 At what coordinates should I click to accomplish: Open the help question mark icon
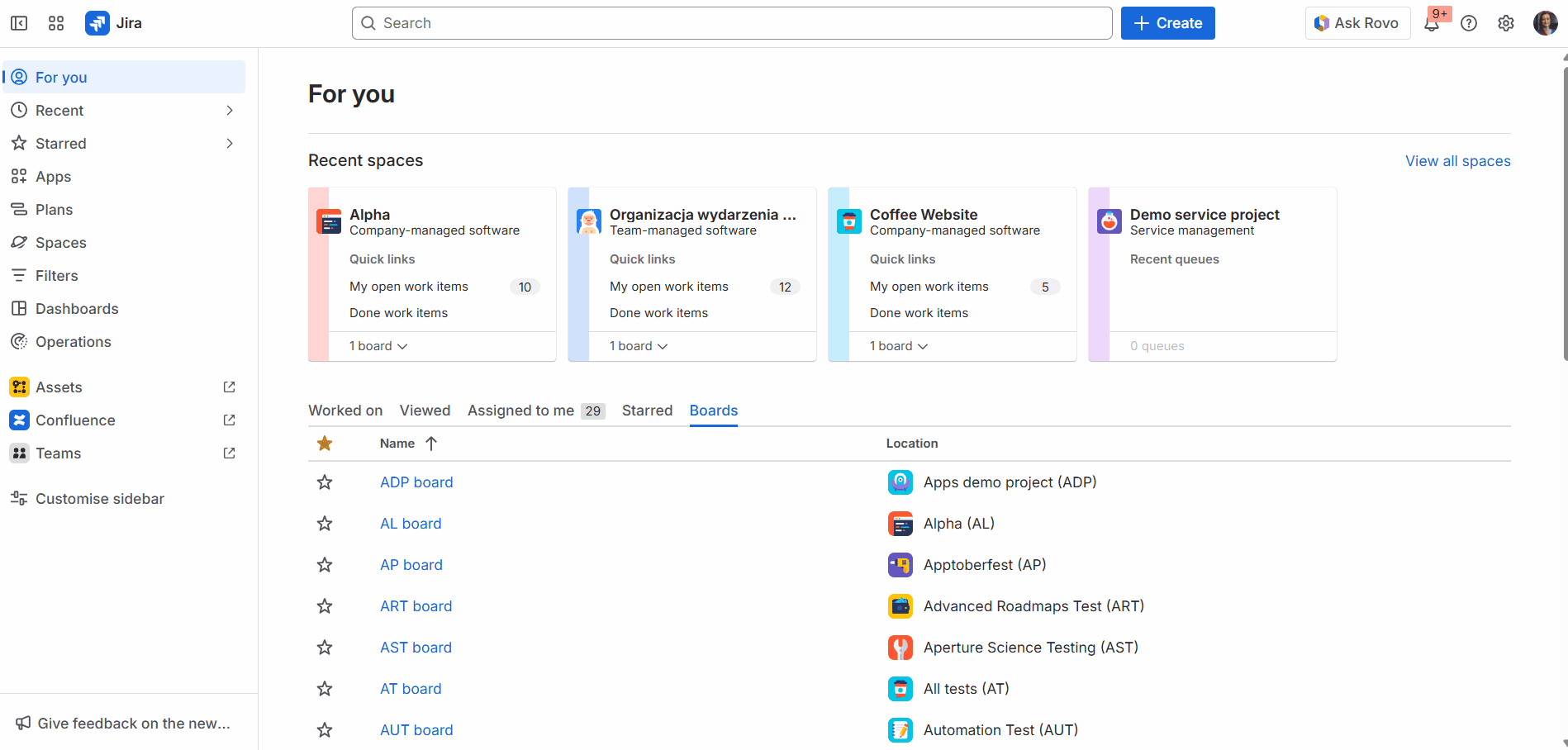1469,23
